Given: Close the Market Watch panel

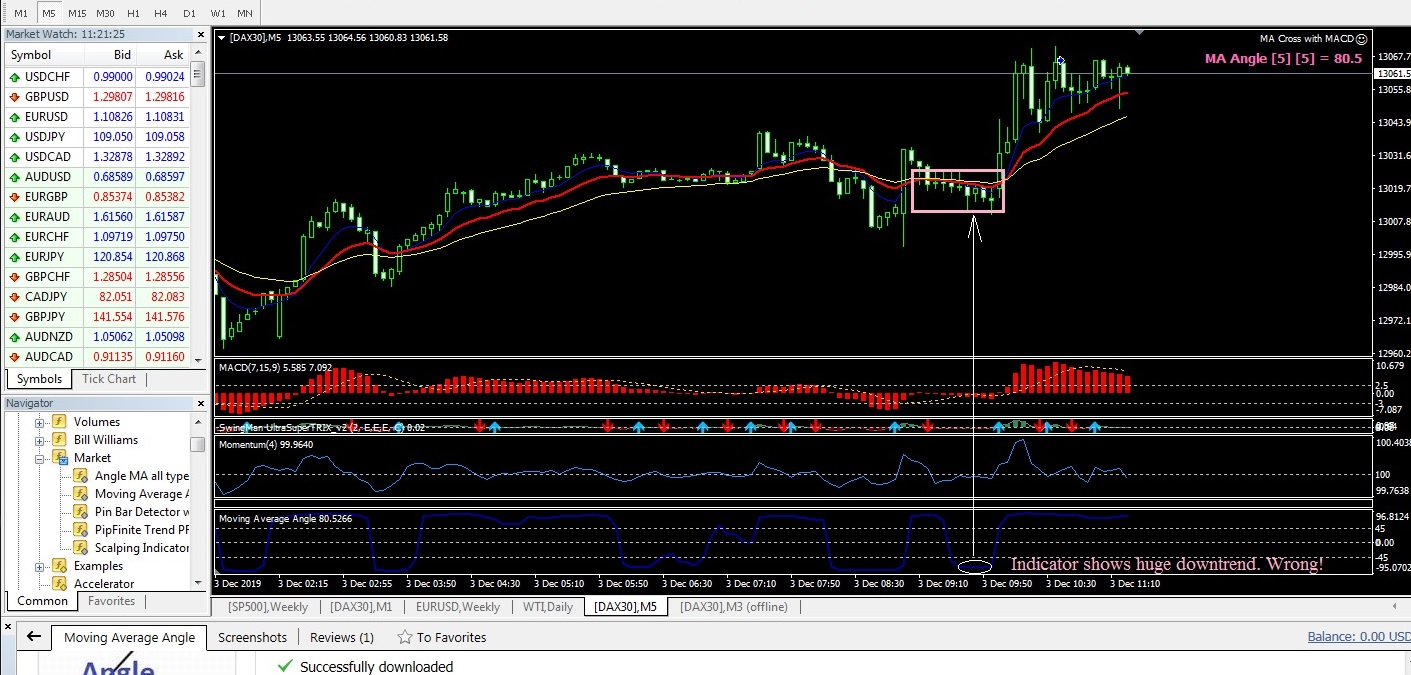Looking at the screenshot, I should (x=200, y=34).
